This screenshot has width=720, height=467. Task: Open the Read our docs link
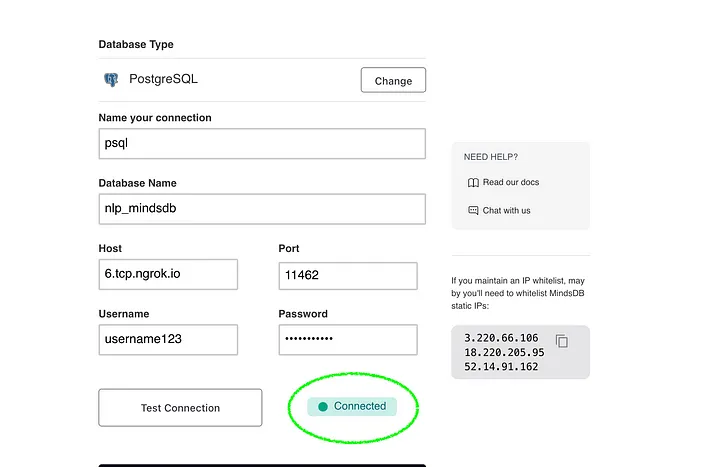(x=511, y=183)
